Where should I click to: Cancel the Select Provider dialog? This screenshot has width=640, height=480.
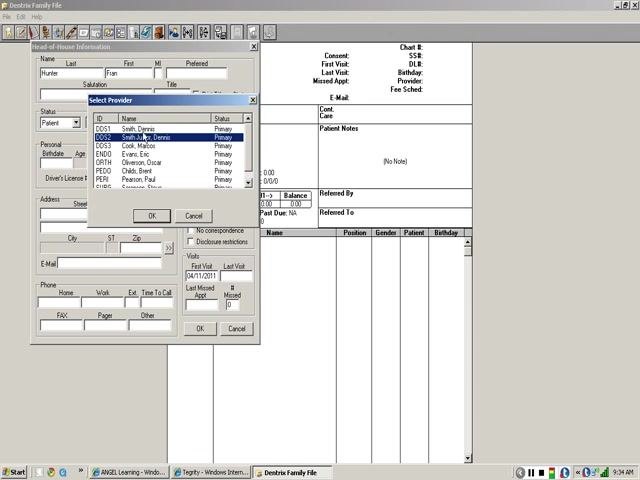[x=193, y=216]
